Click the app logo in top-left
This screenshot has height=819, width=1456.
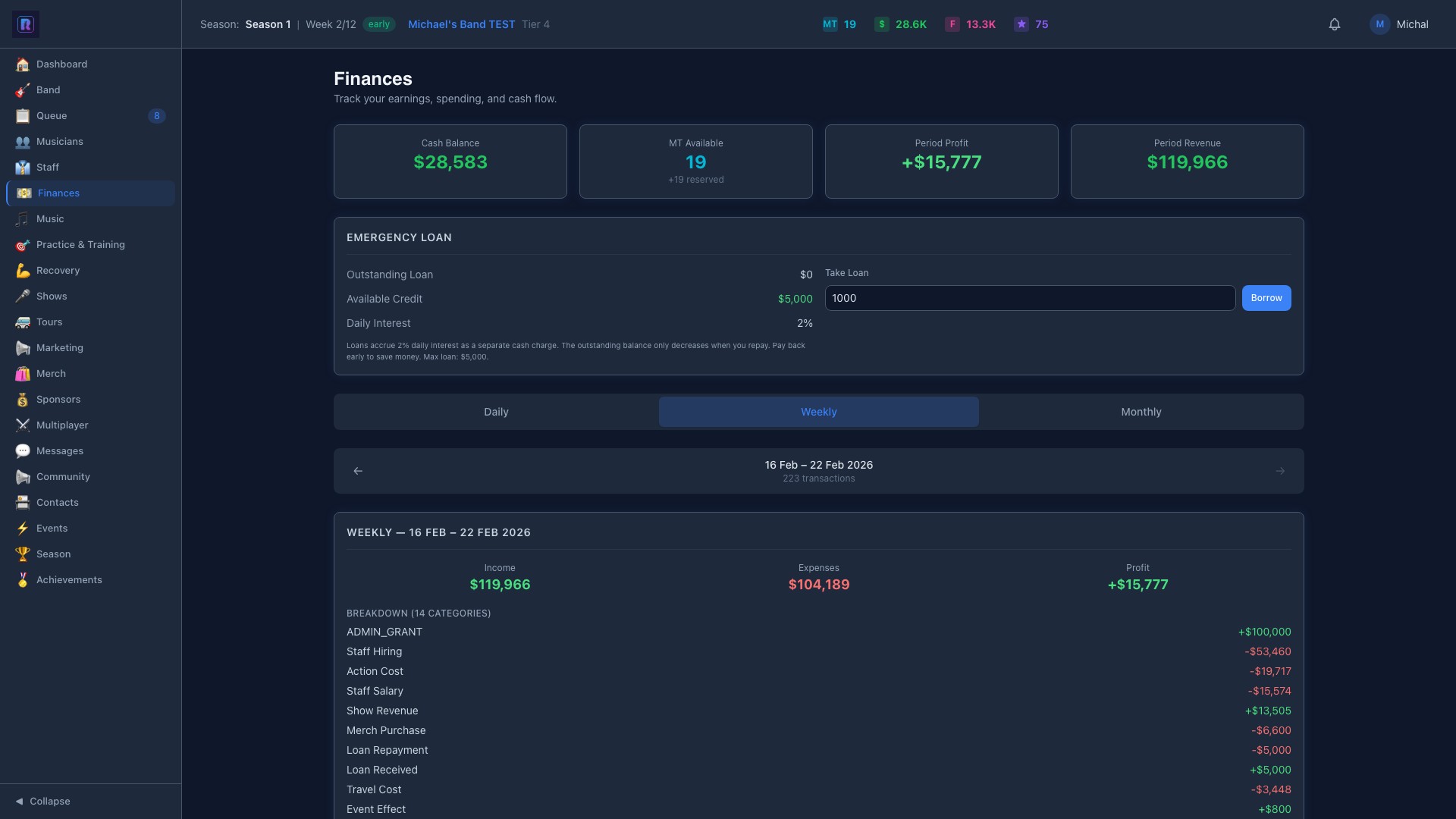click(x=26, y=24)
